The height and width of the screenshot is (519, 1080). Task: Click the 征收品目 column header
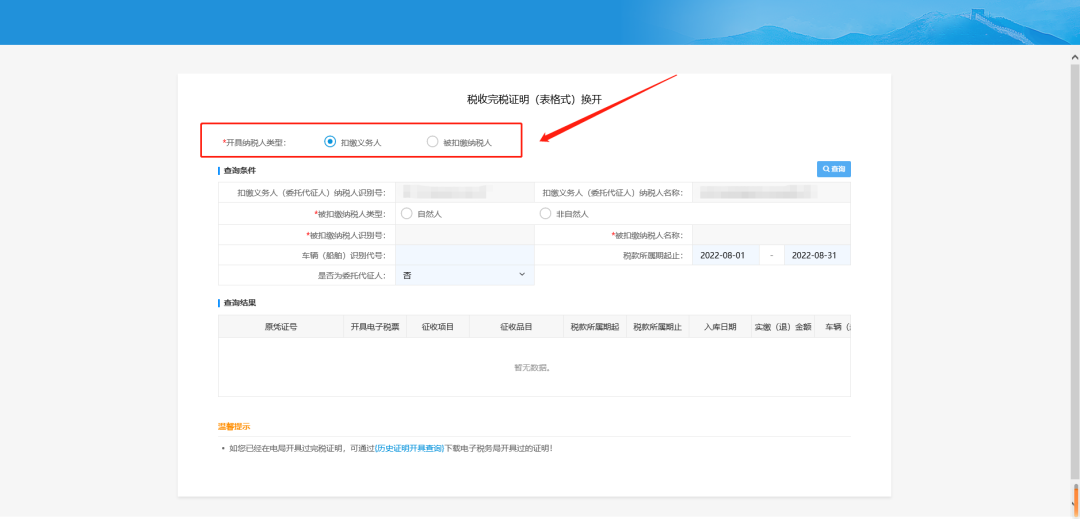(516, 327)
